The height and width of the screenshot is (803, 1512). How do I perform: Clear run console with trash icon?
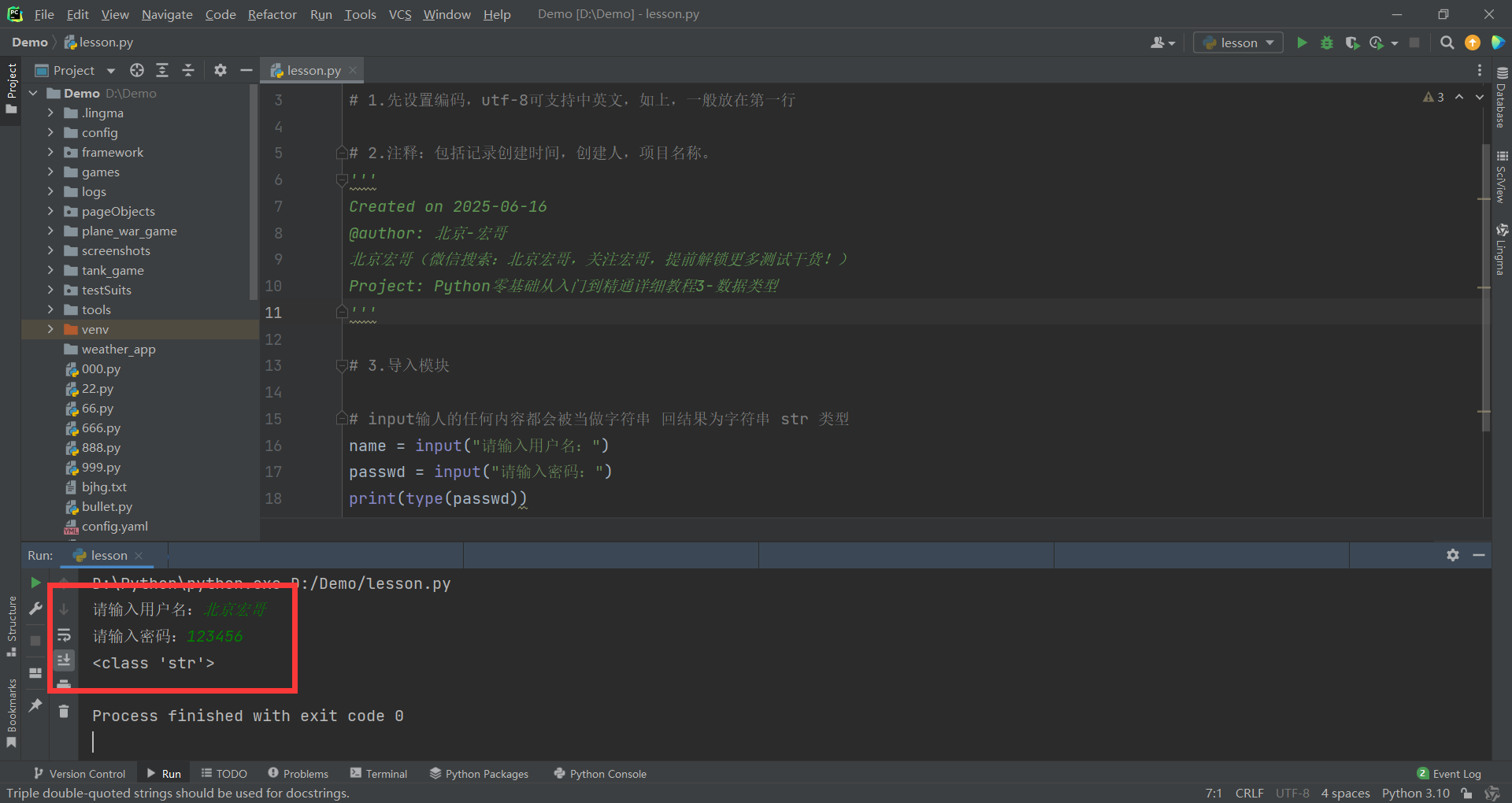pyautogui.click(x=64, y=712)
